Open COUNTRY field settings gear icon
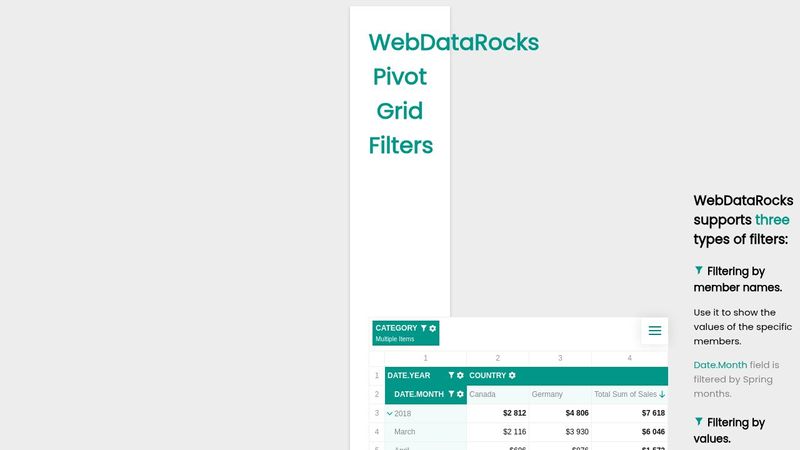800x450 pixels. [x=512, y=375]
